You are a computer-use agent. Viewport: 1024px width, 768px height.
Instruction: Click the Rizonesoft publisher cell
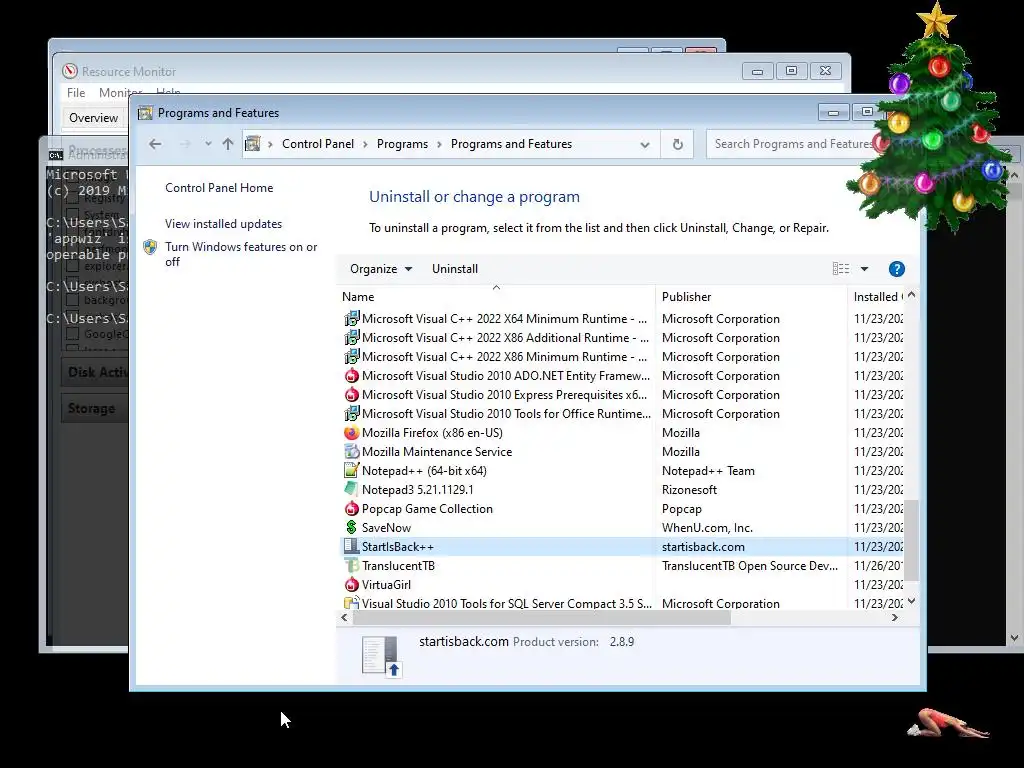tap(690, 489)
